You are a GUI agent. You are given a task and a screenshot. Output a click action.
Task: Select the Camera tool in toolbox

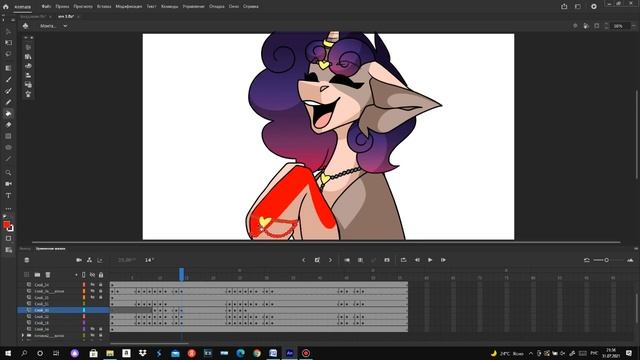(8, 184)
